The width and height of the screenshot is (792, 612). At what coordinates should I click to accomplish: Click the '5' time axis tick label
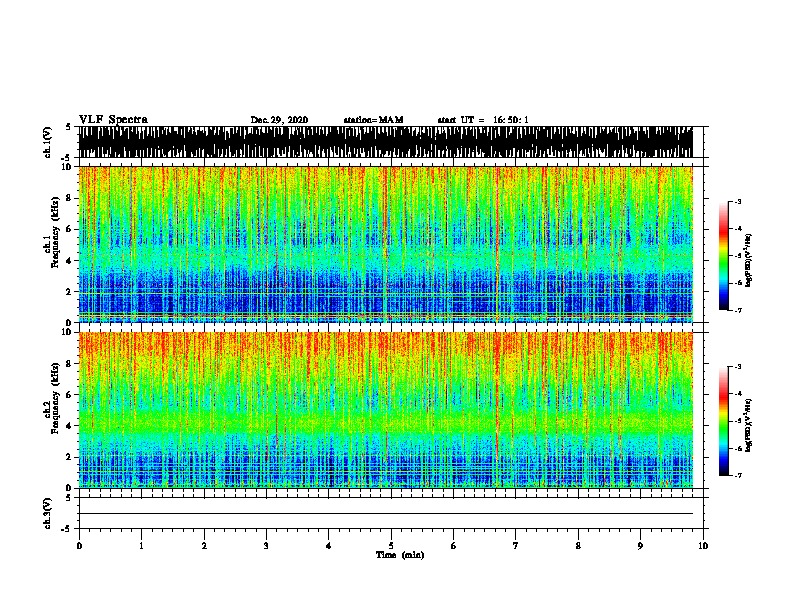[391, 546]
